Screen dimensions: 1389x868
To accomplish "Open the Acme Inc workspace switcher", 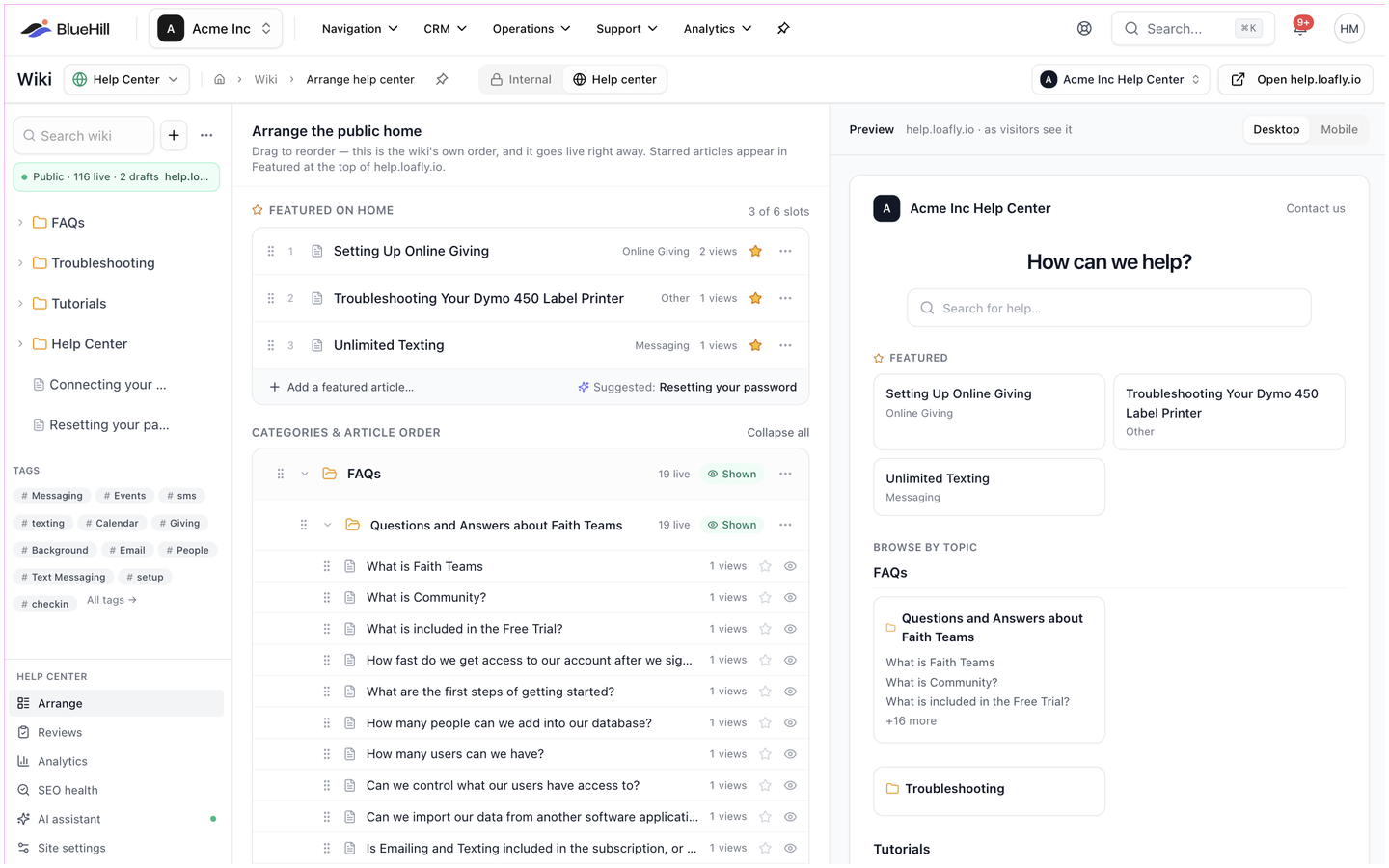I will 215,29.
